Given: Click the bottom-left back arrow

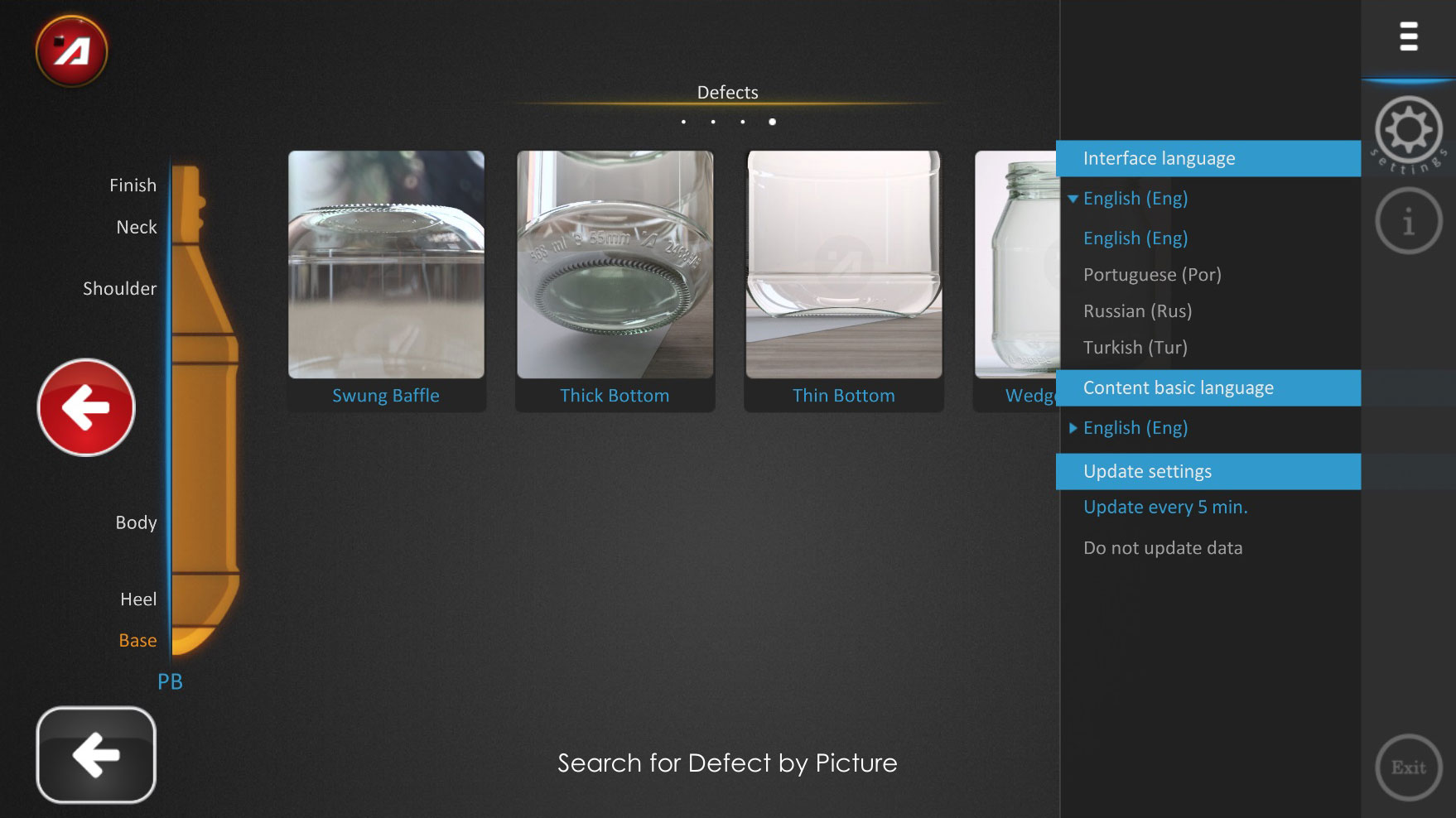Looking at the screenshot, I should (94, 754).
